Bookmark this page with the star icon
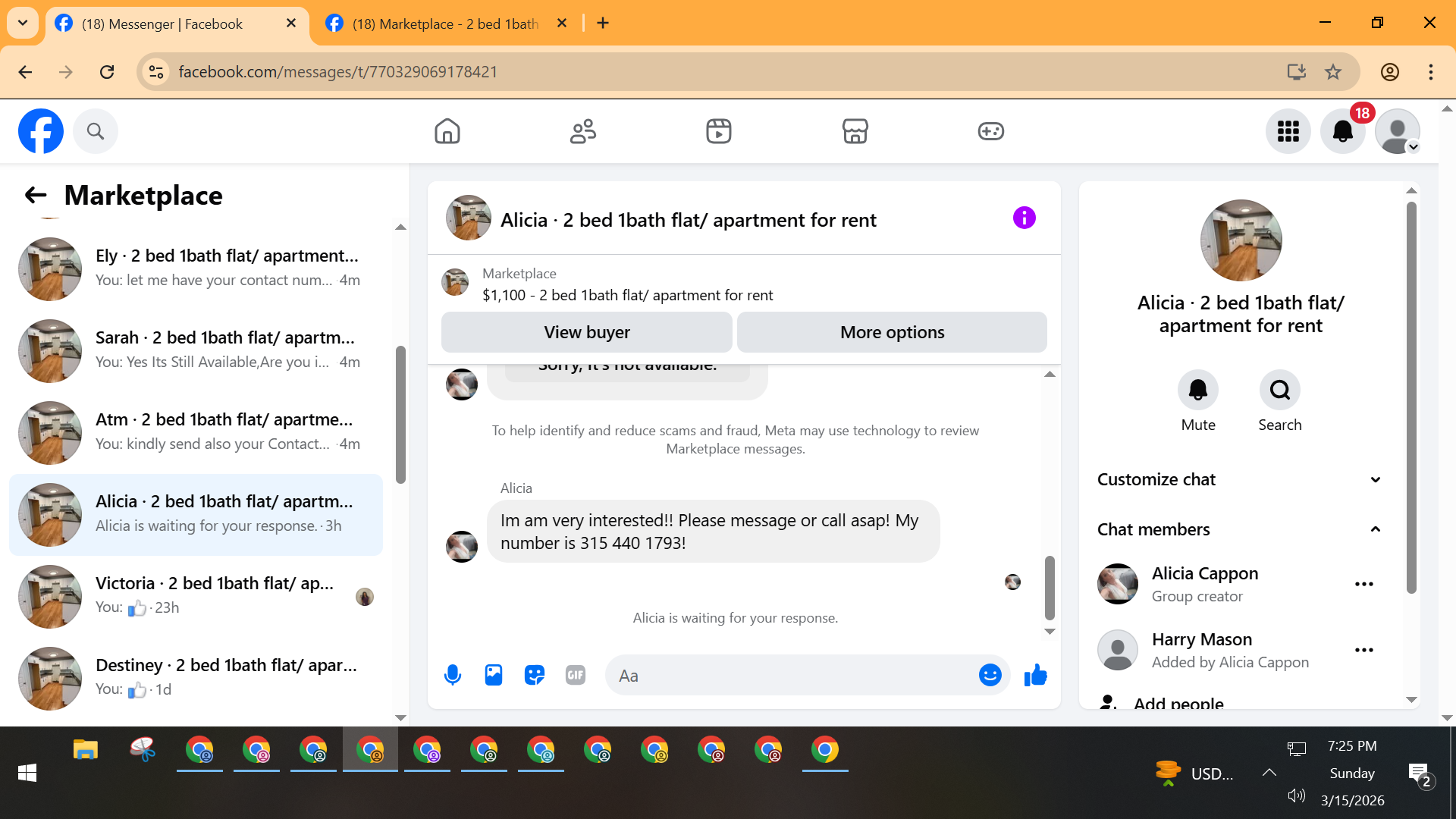Screen dimensions: 1456x819 (x=1333, y=72)
